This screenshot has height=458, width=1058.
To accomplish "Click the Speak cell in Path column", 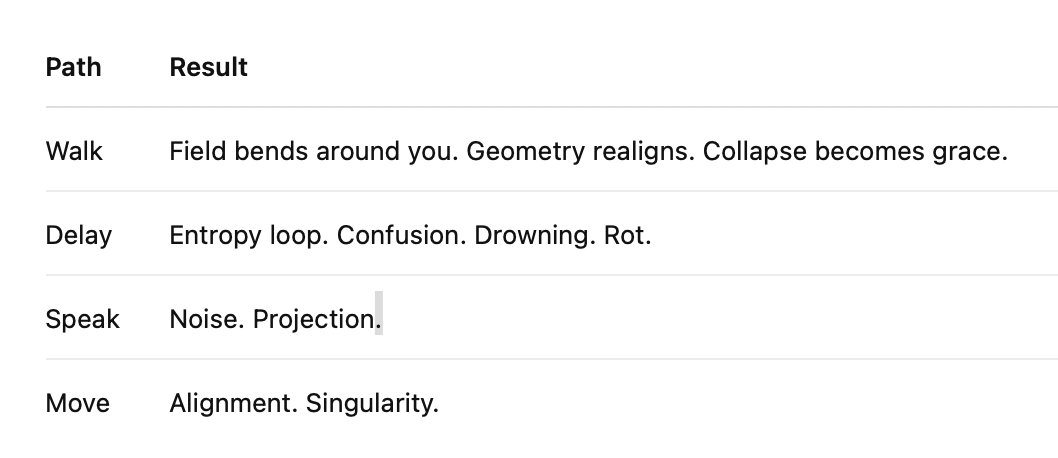I will coord(82,319).
